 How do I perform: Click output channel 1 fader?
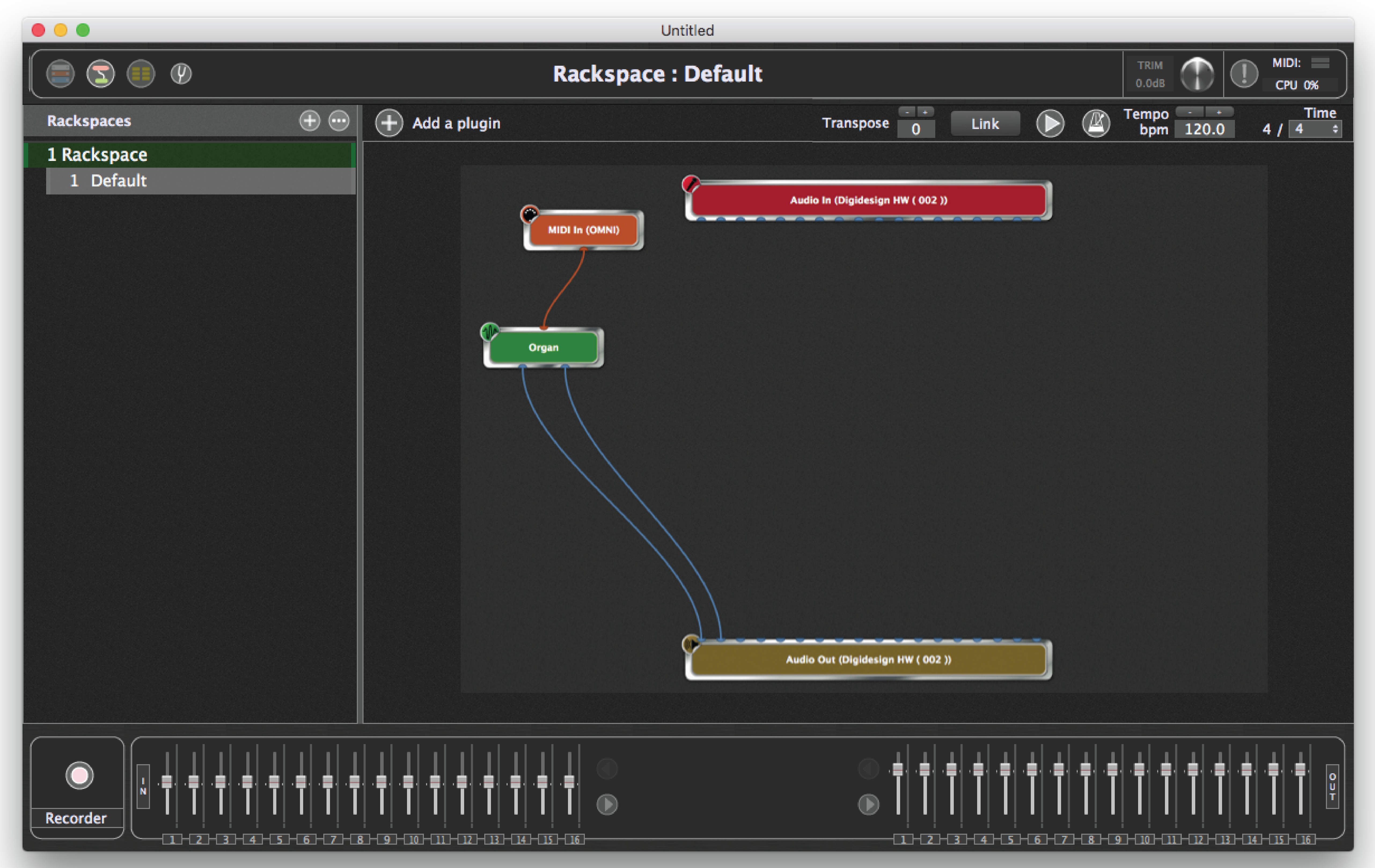[898, 769]
